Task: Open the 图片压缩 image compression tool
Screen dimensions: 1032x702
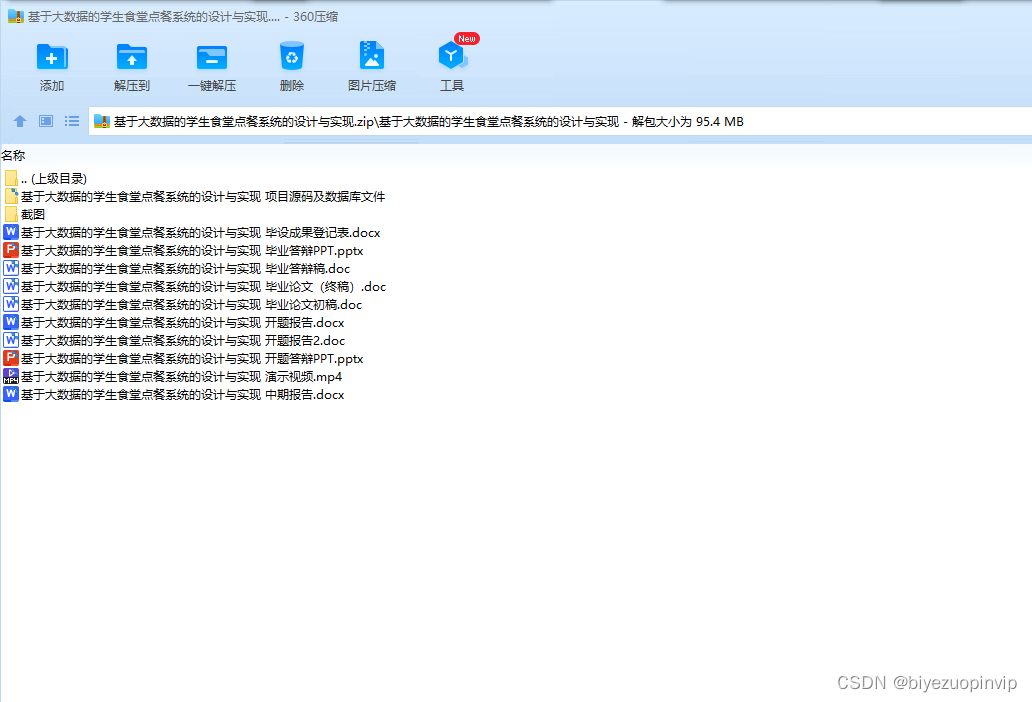Action: [372, 56]
